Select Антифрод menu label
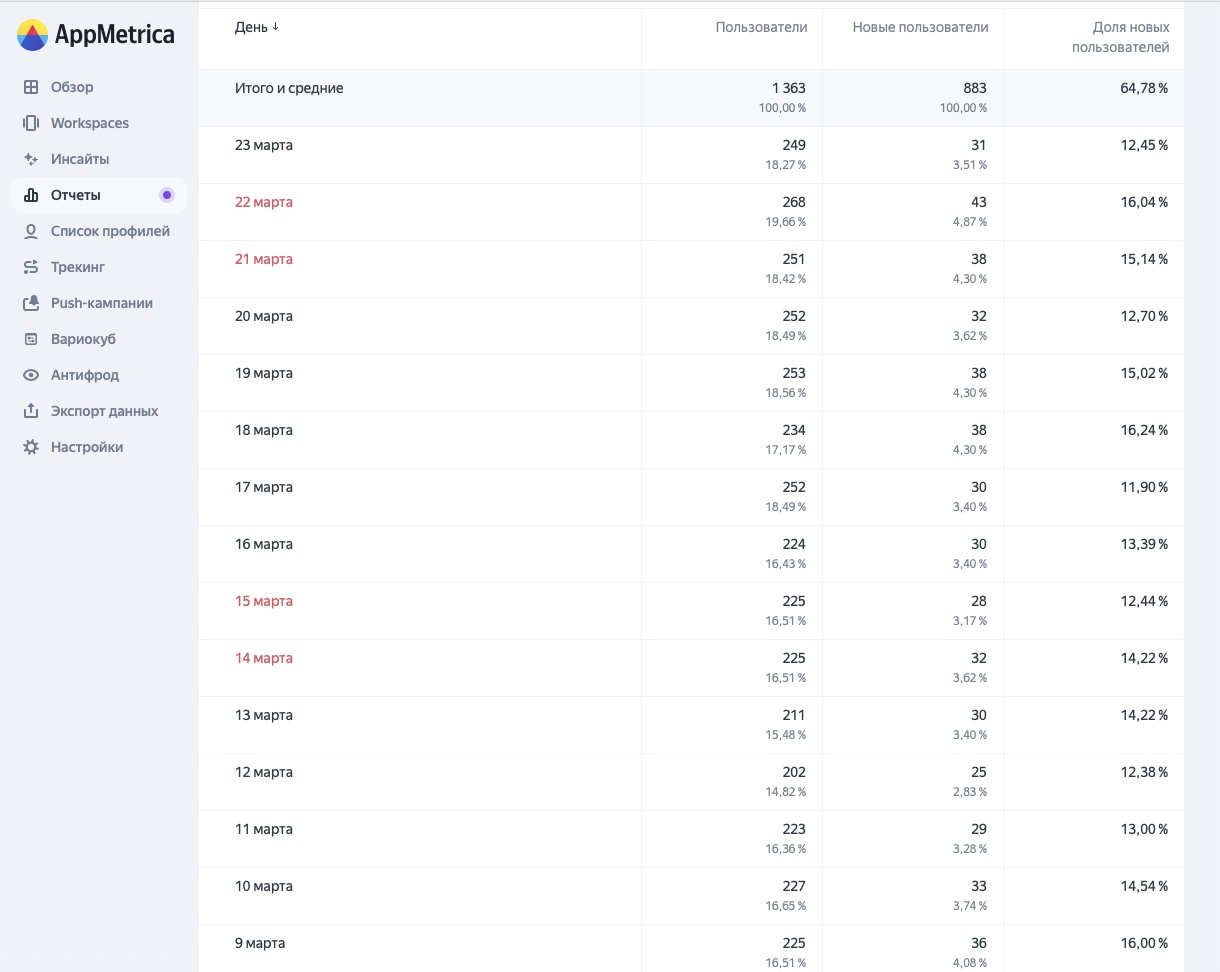1220x972 pixels. [x=85, y=375]
